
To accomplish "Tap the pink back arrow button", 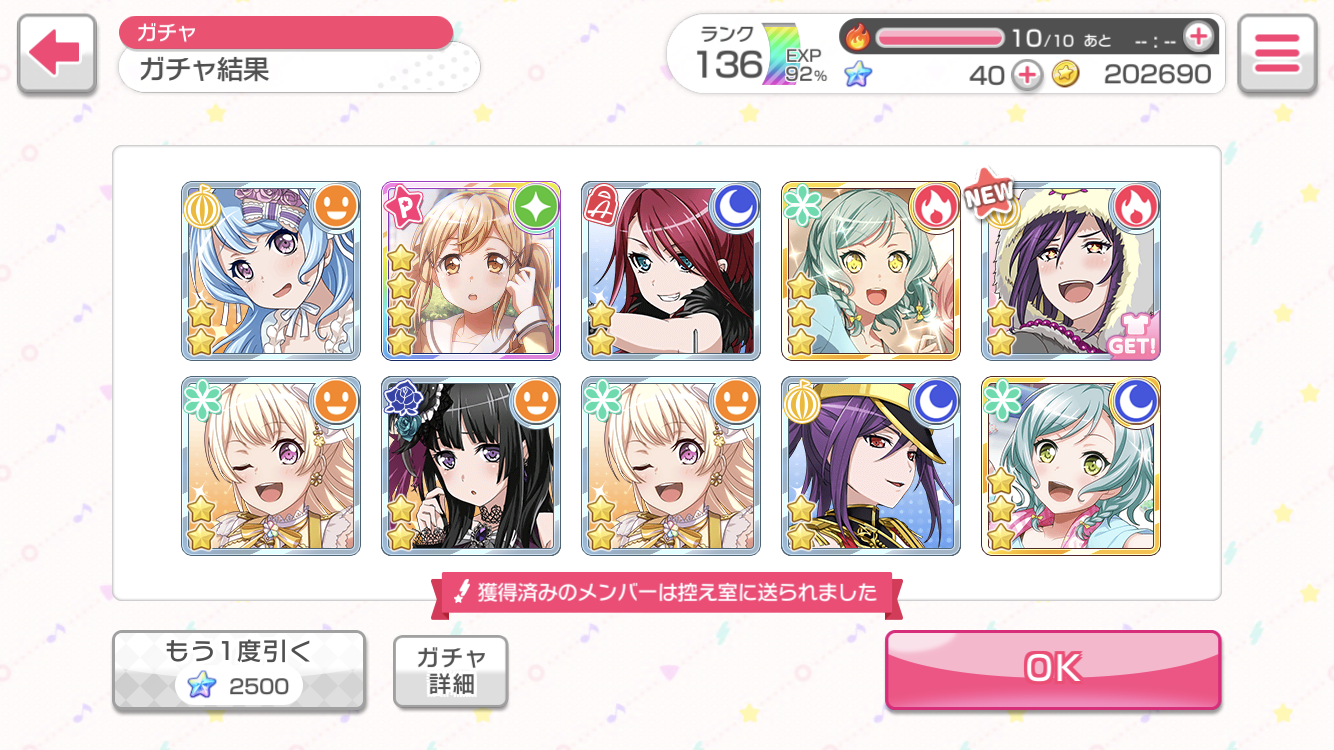I will 57,54.
